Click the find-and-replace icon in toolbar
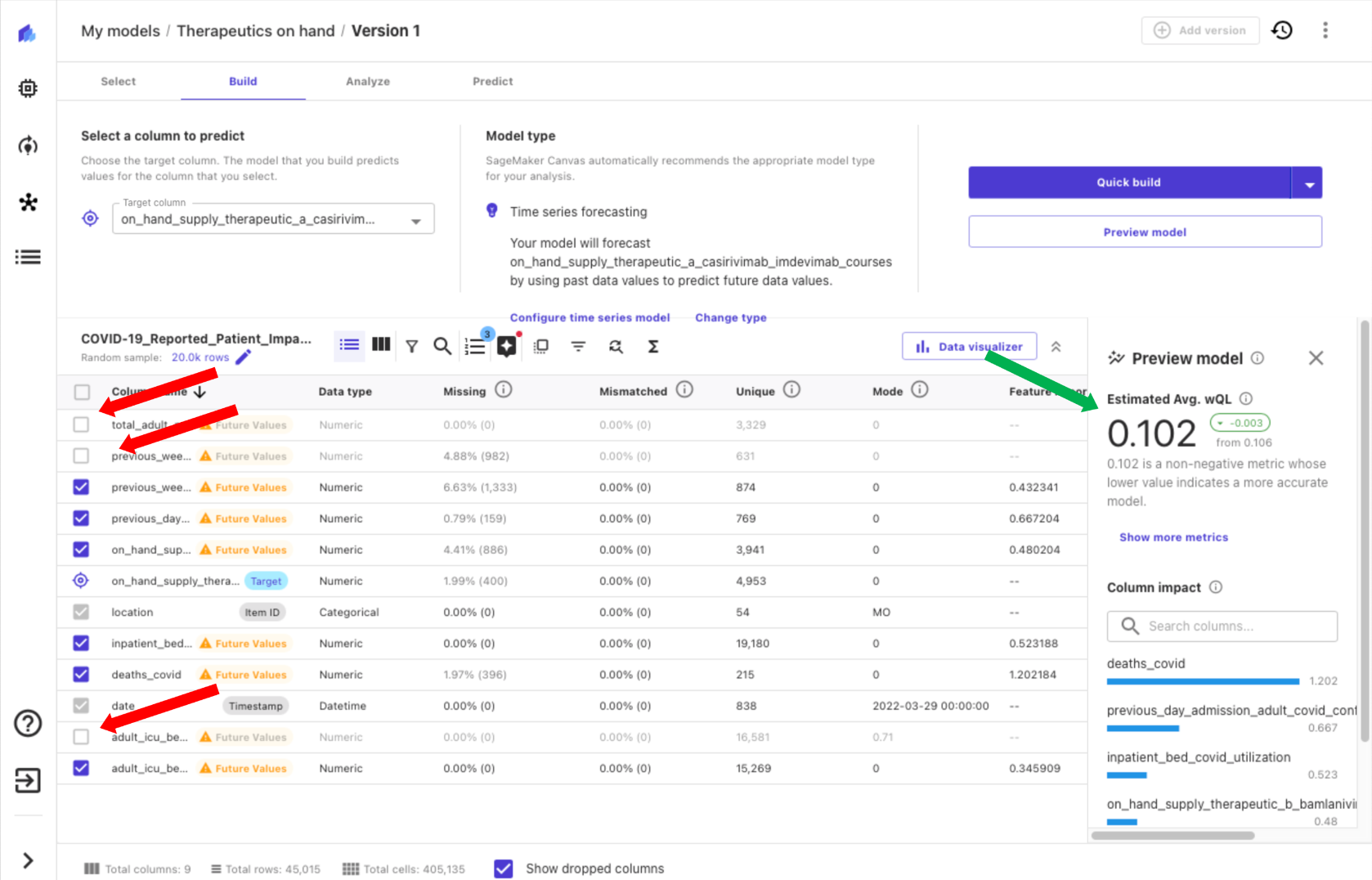1372x880 pixels. click(616, 347)
